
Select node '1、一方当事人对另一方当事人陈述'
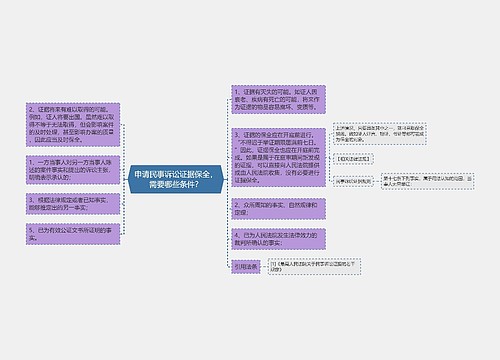73,170
